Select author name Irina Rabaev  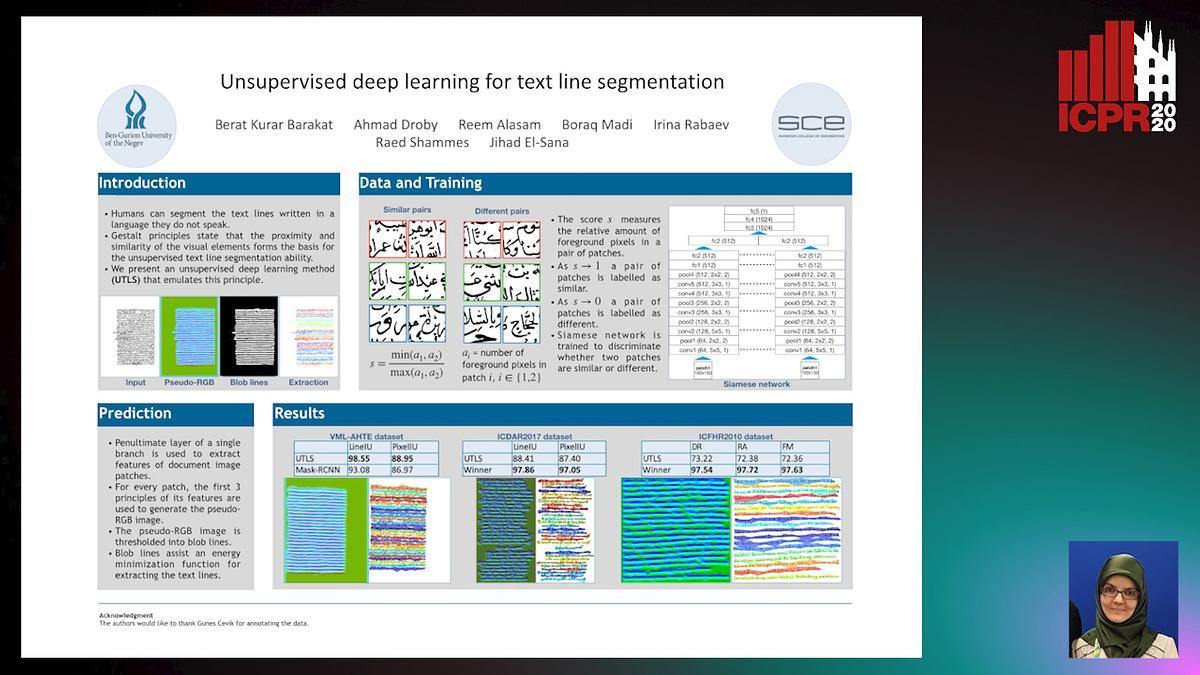pyautogui.click(x=691, y=125)
